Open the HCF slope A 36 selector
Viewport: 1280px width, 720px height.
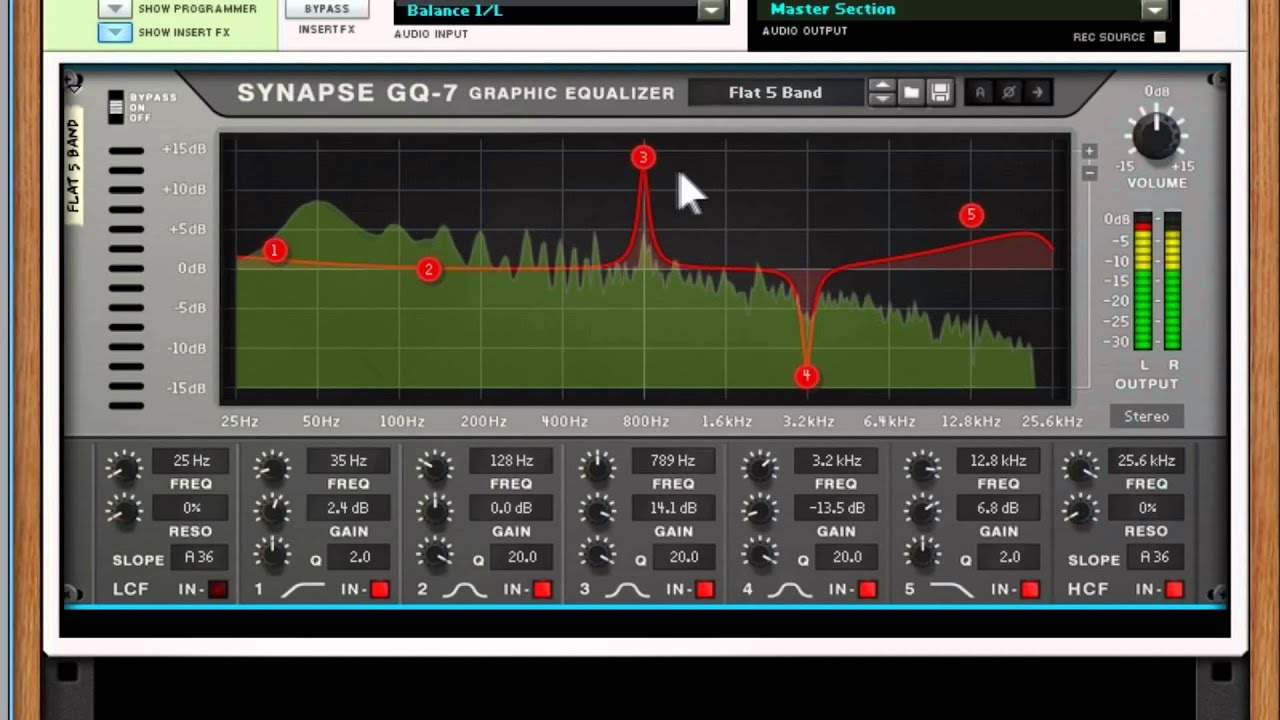click(x=1155, y=557)
